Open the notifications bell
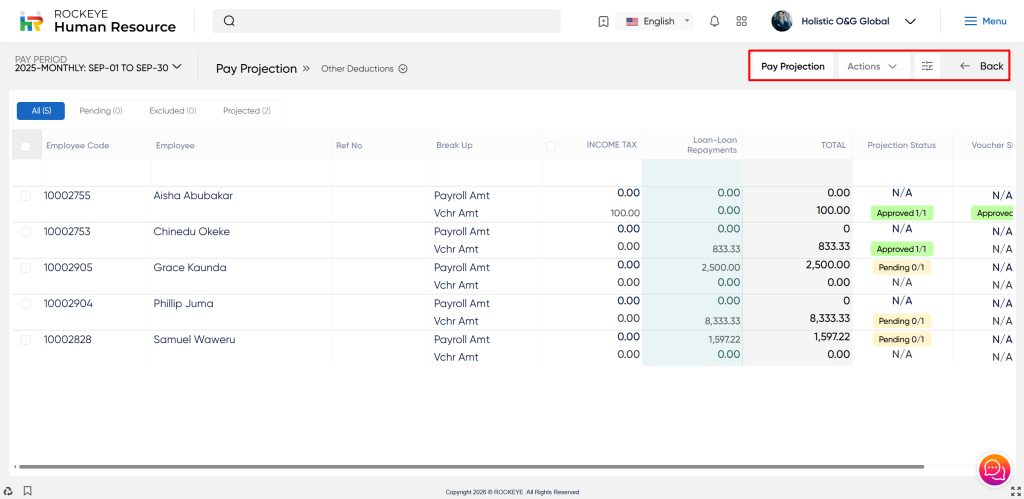 [x=714, y=21]
